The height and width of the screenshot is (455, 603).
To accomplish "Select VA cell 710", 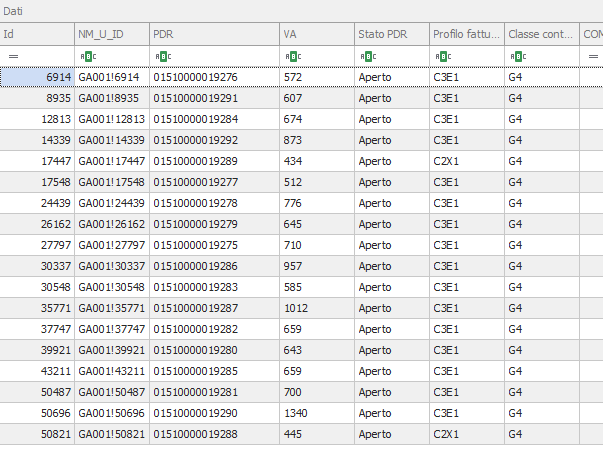I will (317, 245).
